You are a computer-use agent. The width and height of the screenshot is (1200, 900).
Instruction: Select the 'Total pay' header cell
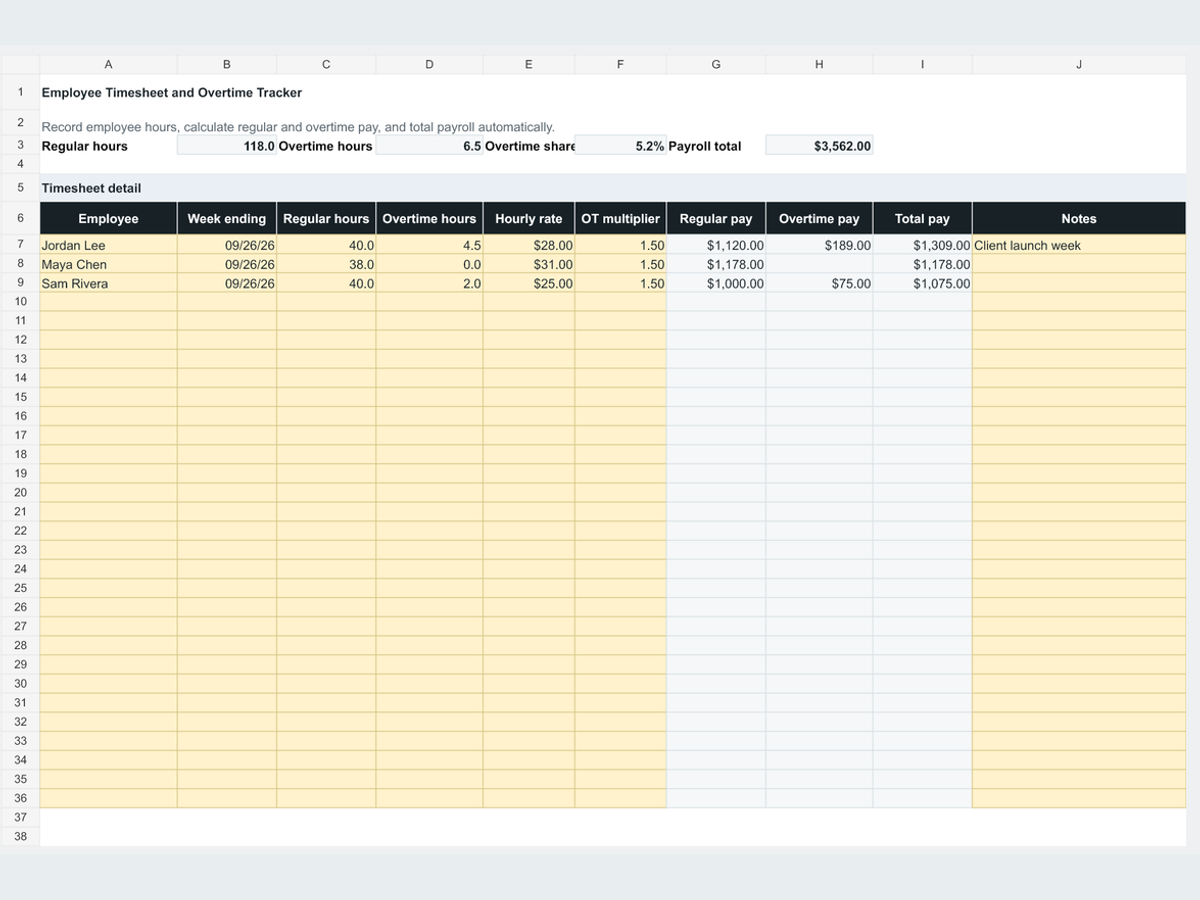[922, 219]
